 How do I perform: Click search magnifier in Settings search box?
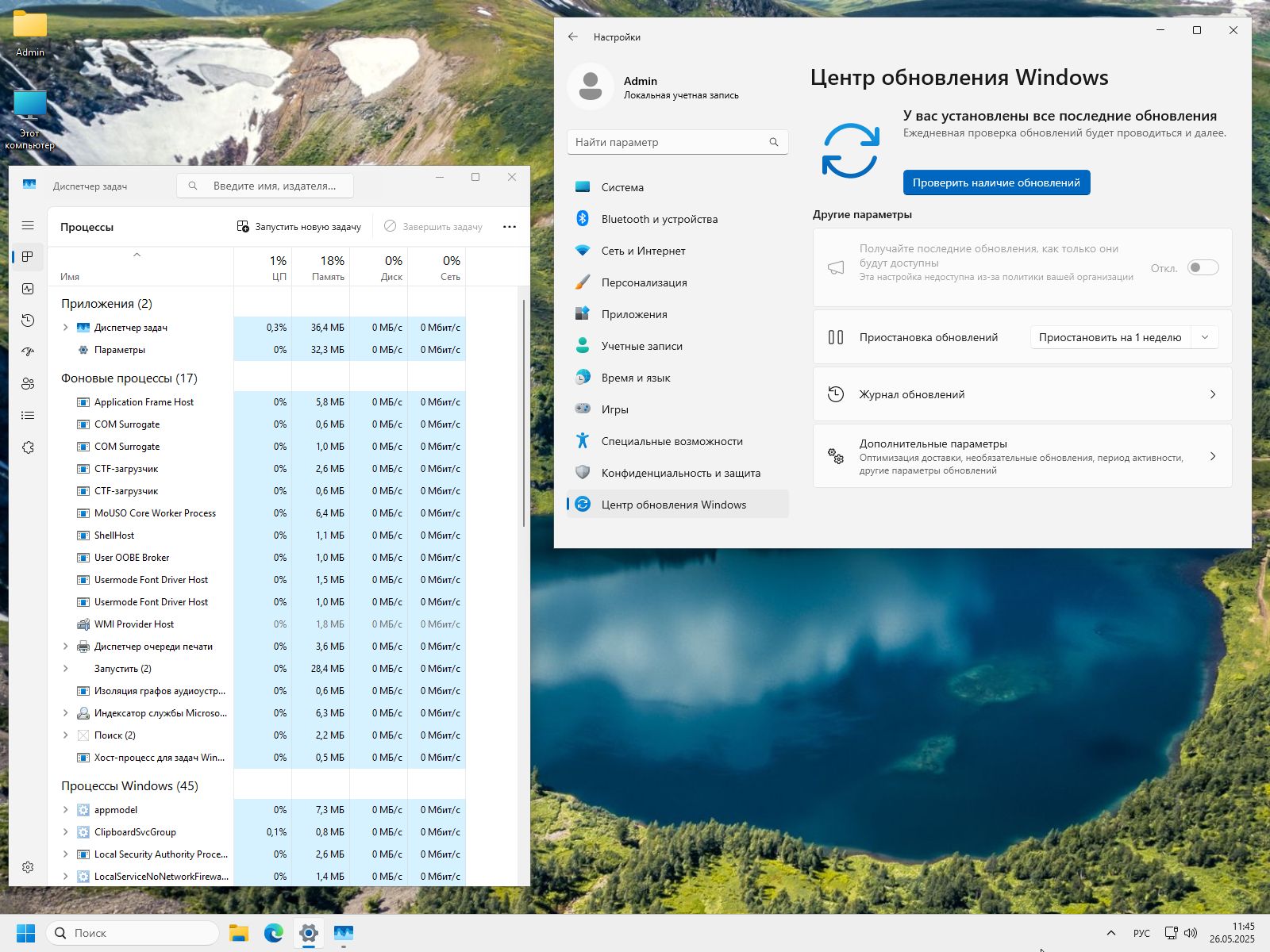click(x=774, y=142)
